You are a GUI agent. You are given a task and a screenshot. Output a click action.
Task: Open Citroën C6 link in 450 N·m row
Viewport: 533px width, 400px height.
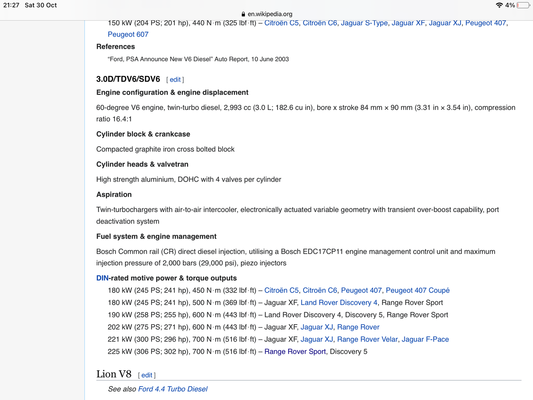(x=320, y=290)
